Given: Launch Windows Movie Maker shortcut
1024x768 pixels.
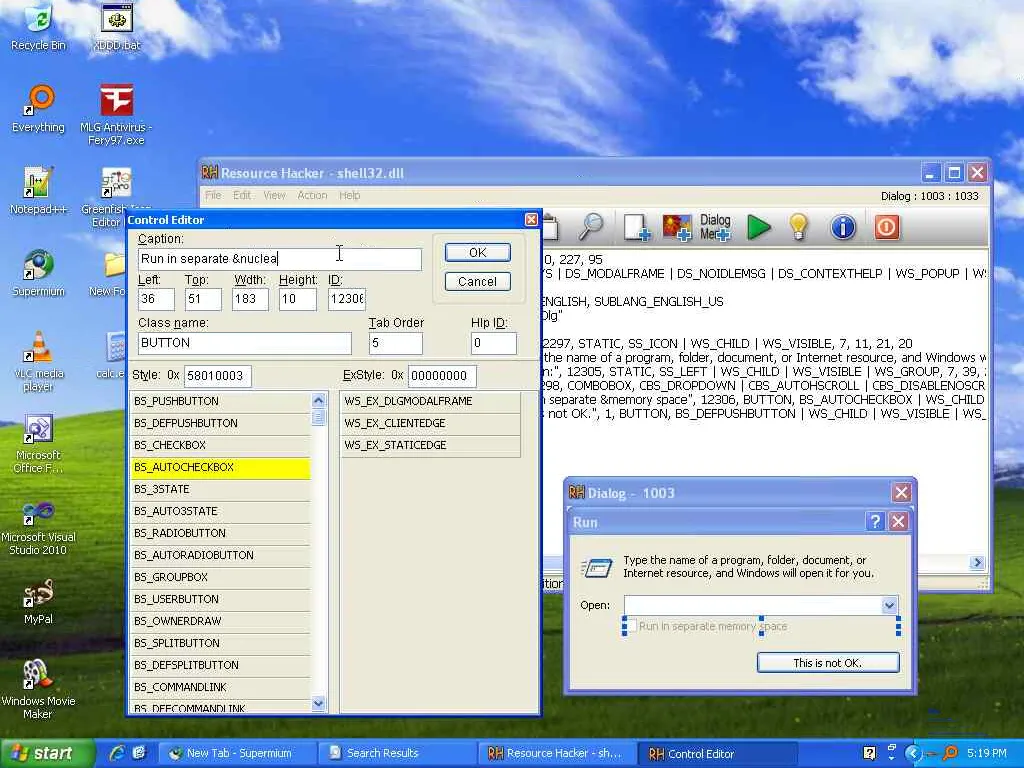Looking at the screenshot, I should (39, 690).
